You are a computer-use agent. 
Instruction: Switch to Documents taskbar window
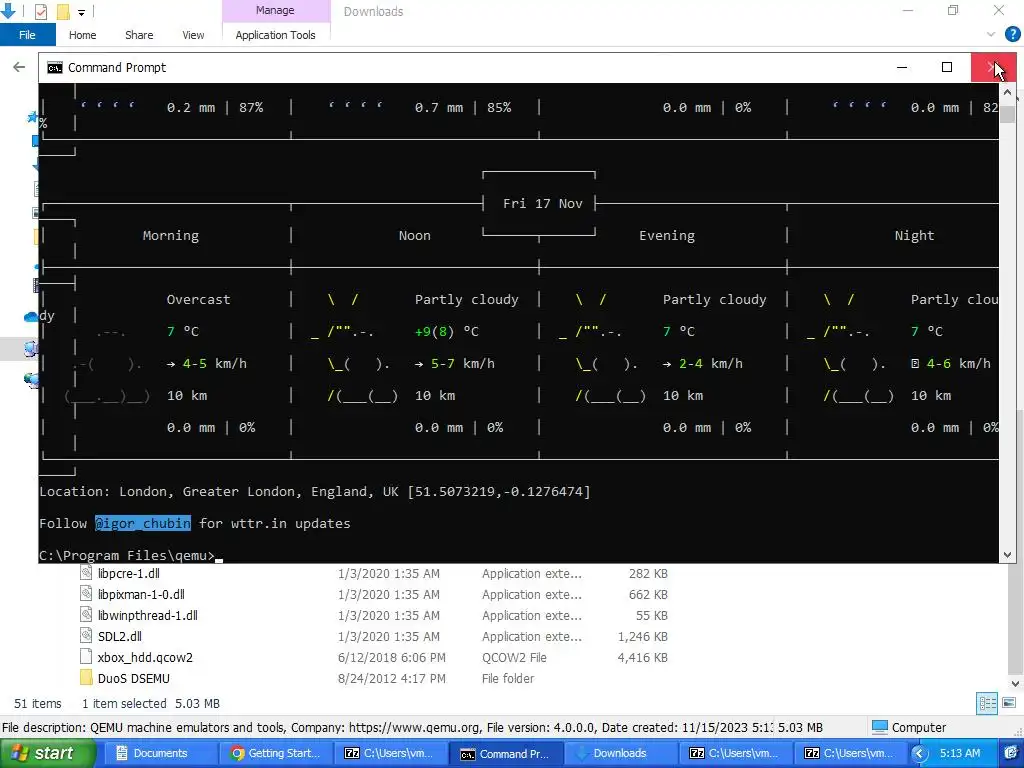pyautogui.click(x=160, y=753)
